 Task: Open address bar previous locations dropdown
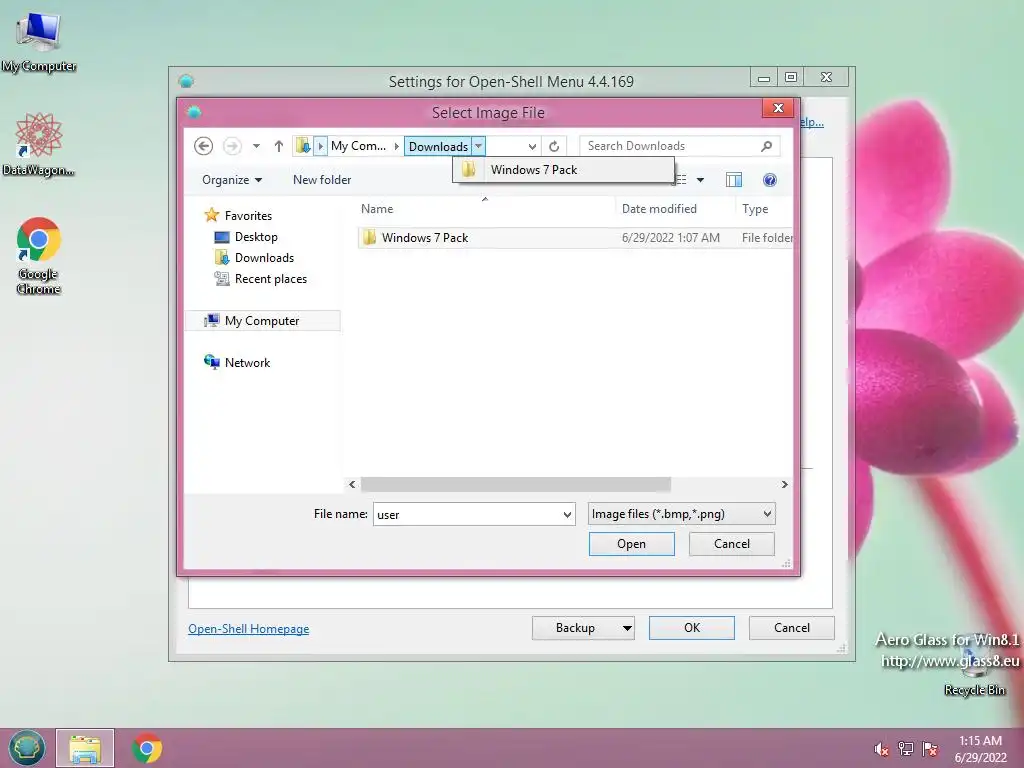pos(532,146)
